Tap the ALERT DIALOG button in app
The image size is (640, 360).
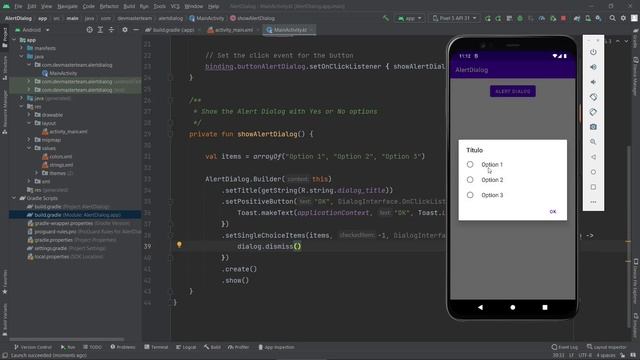click(x=513, y=91)
